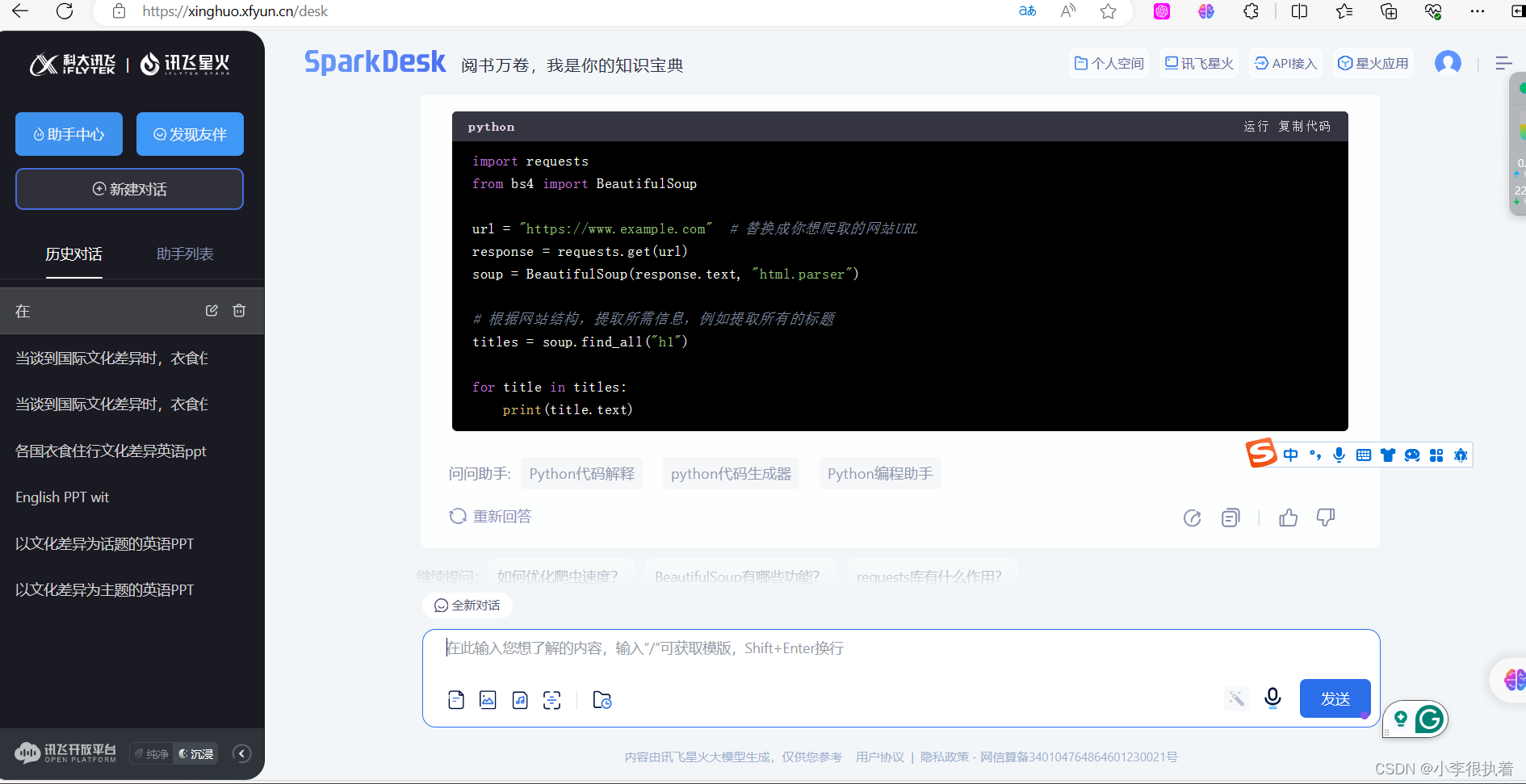
Task: Open the browser extensions puzzle icon
Action: tap(1251, 11)
